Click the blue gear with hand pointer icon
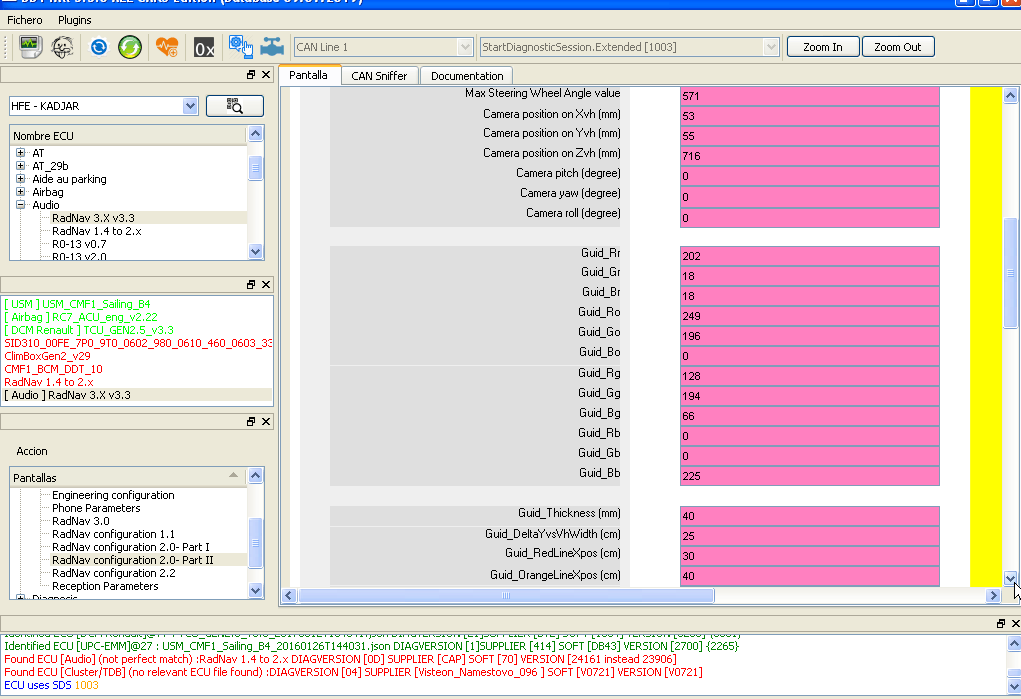Viewport: 1021px width, 699px height. [240, 47]
